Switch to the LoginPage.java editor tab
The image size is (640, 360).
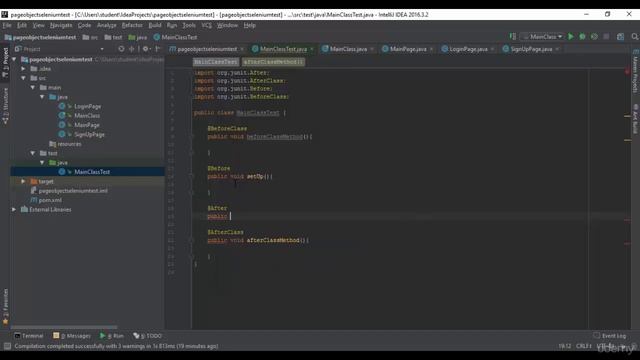(x=468, y=49)
